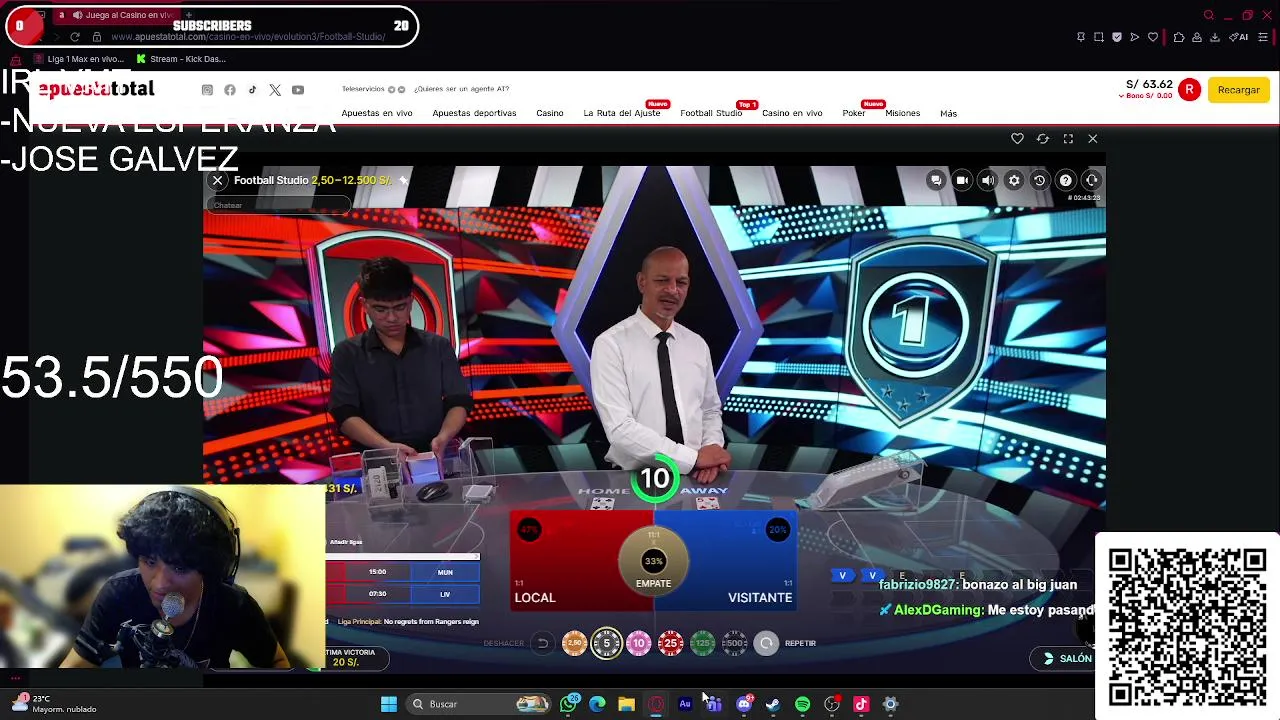Expand the Más menu
The width and height of the screenshot is (1280, 720).
(x=948, y=113)
